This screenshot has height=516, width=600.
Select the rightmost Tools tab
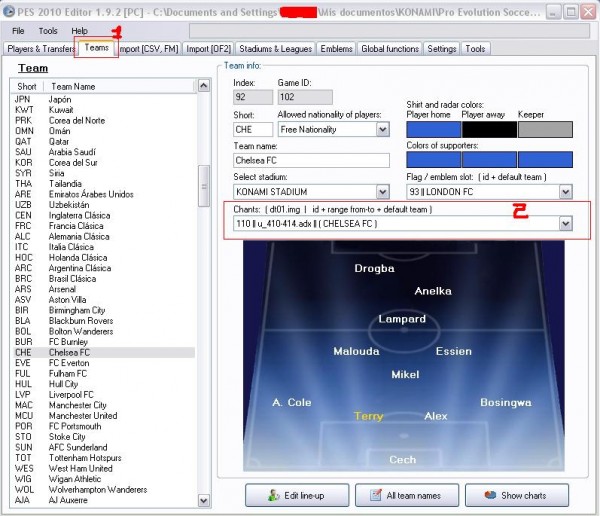pos(475,49)
